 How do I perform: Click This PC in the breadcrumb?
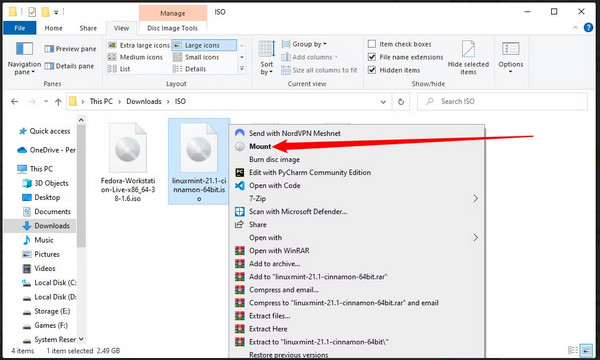[x=101, y=101]
